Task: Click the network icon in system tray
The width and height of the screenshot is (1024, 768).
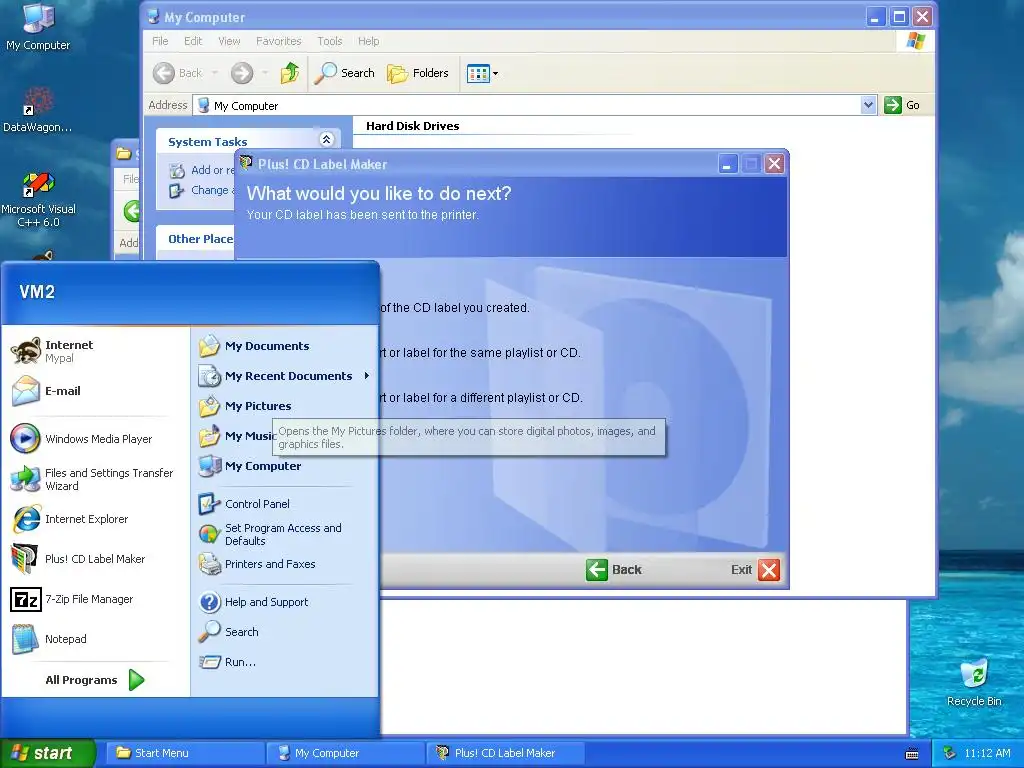Action: coord(950,754)
